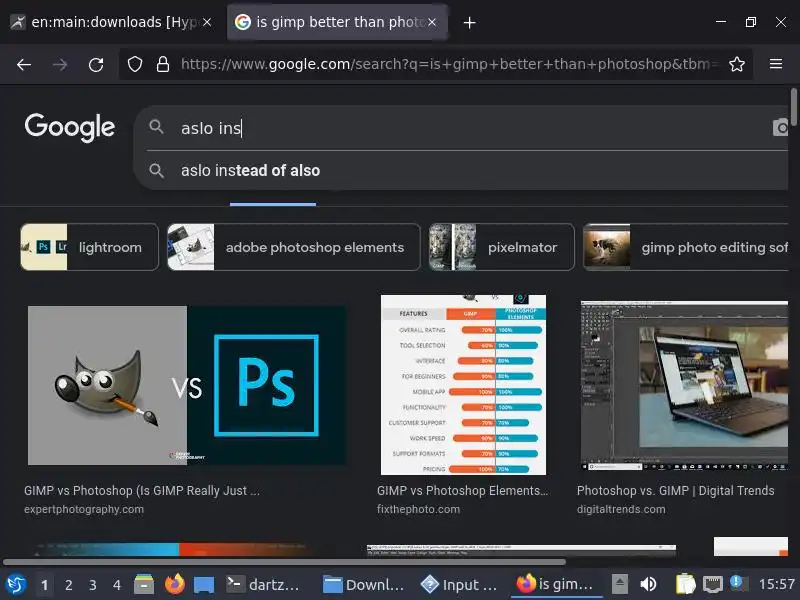
Task: Close the 'is gimp better than photo' tab
Action: 432,22
